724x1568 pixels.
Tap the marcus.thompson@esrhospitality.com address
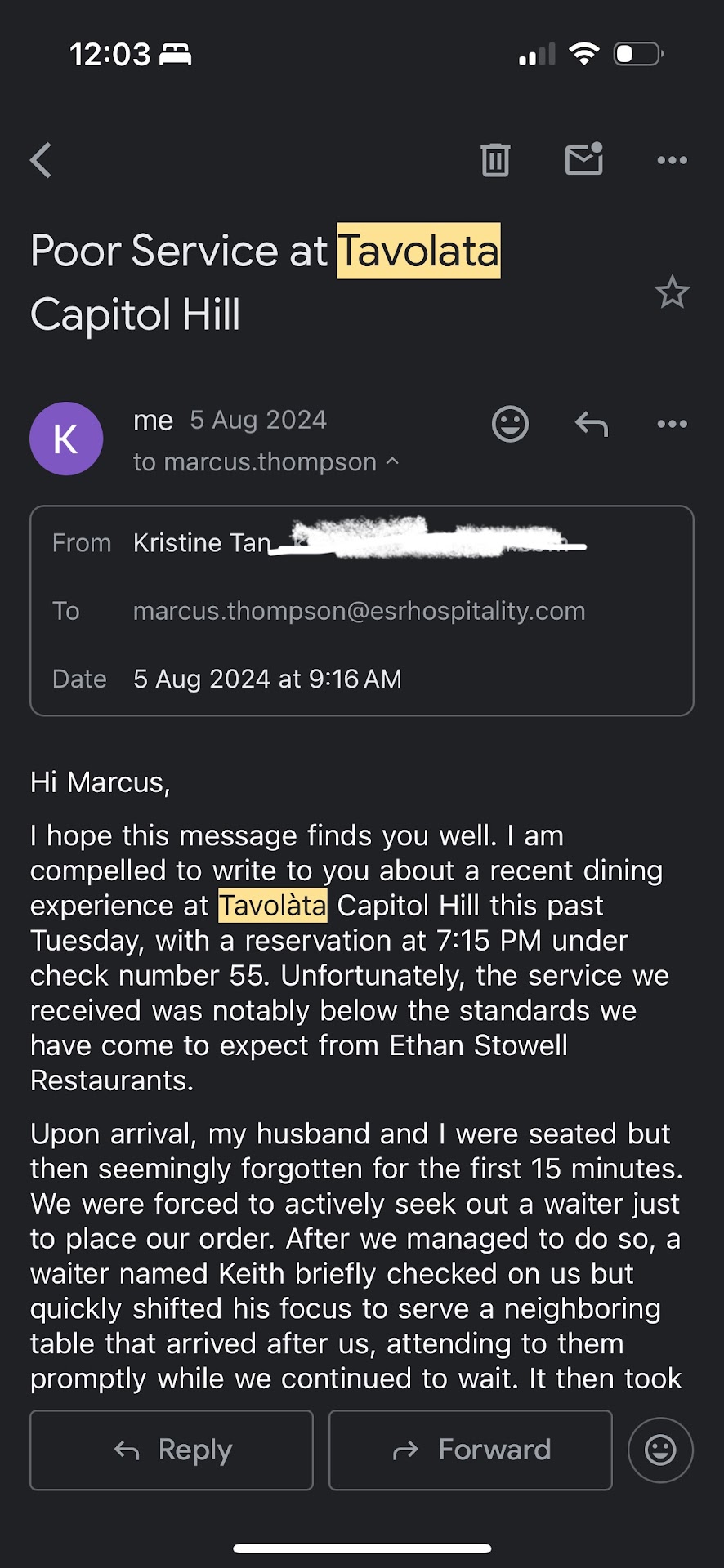[359, 611]
